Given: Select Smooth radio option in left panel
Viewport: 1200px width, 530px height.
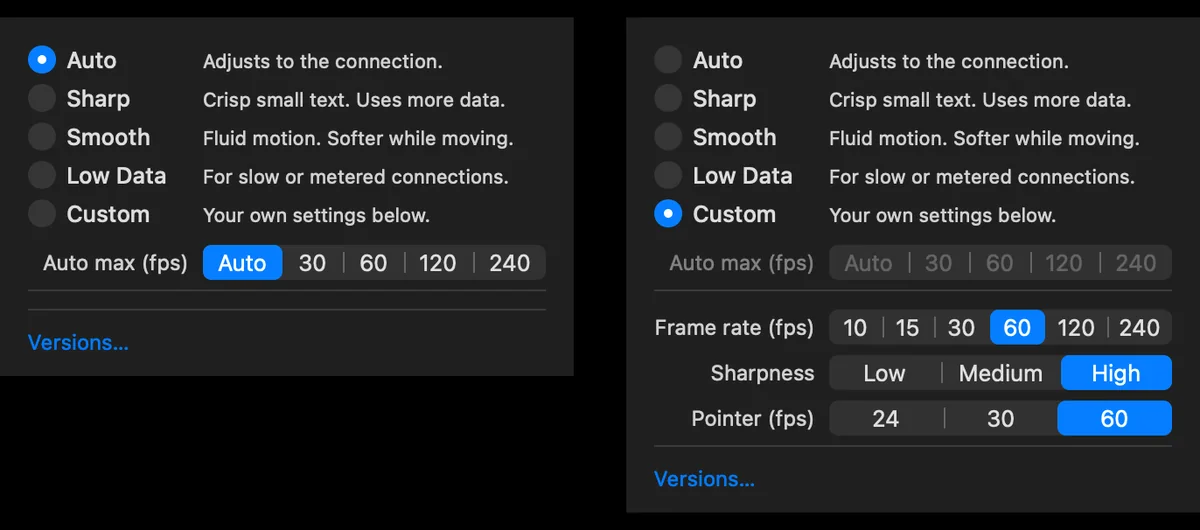Looking at the screenshot, I should pos(42,137).
